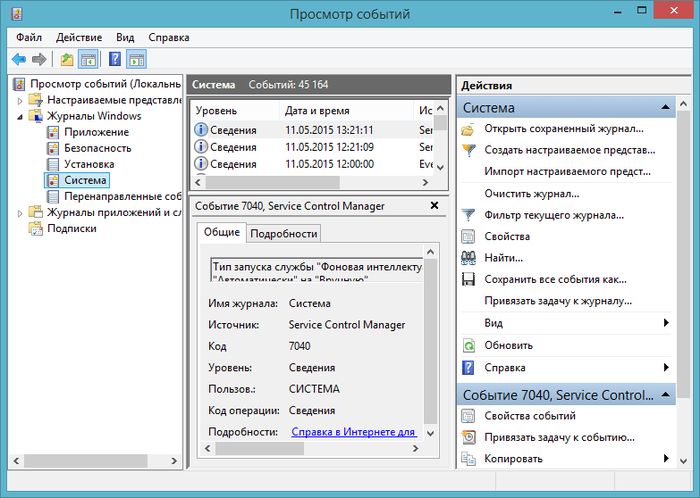Open the Действие menu
700x498 pixels.
pyautogui.click(x=77, y=37)
